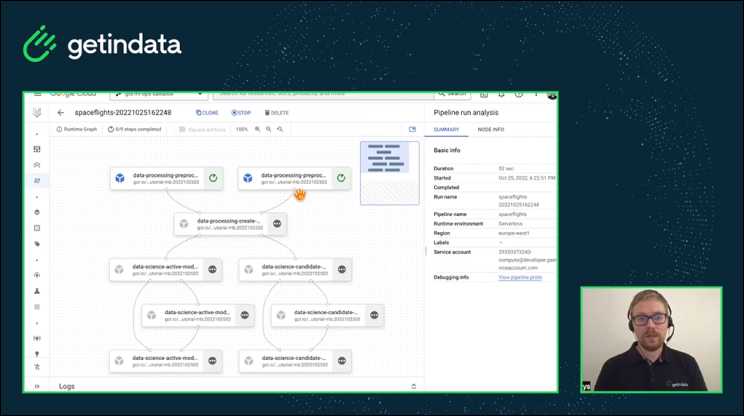Click the cube icon on right data-processing-preproc node
This screenshot has height=416, width=744.
248,178
